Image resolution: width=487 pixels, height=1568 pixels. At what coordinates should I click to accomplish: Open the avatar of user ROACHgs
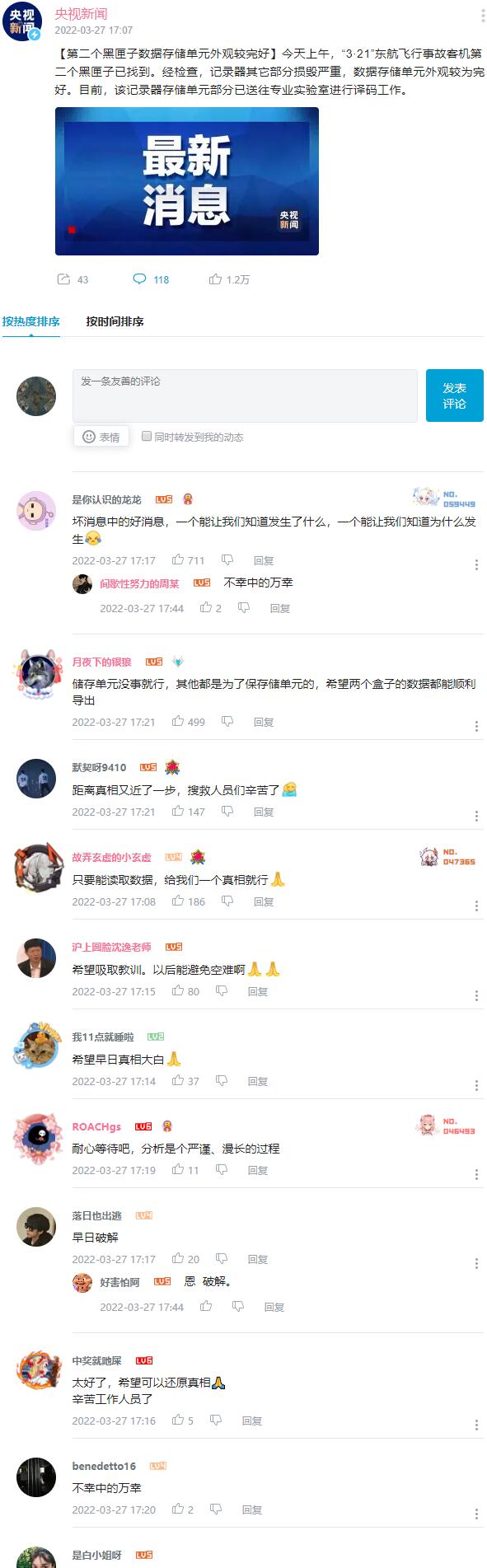pyautogui.click(x=36, y=1137)
